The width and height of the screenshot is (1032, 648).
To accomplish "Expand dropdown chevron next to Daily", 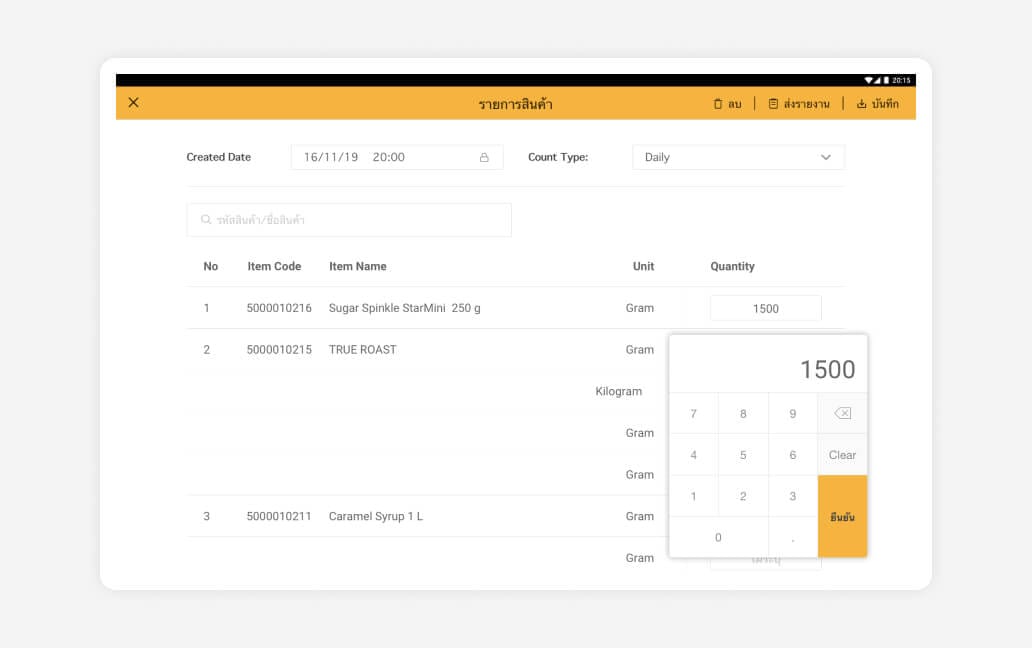I will 826,158.
